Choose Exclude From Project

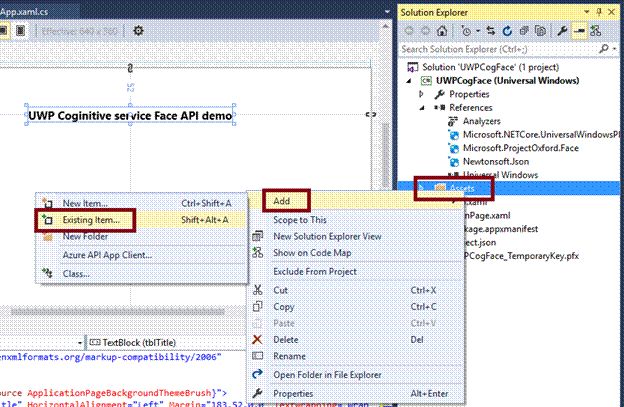pyautogui.click(x=315, y=272)
